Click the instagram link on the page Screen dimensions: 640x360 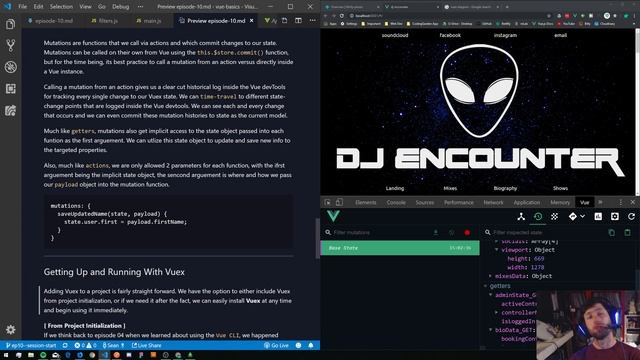coord(505,35)
